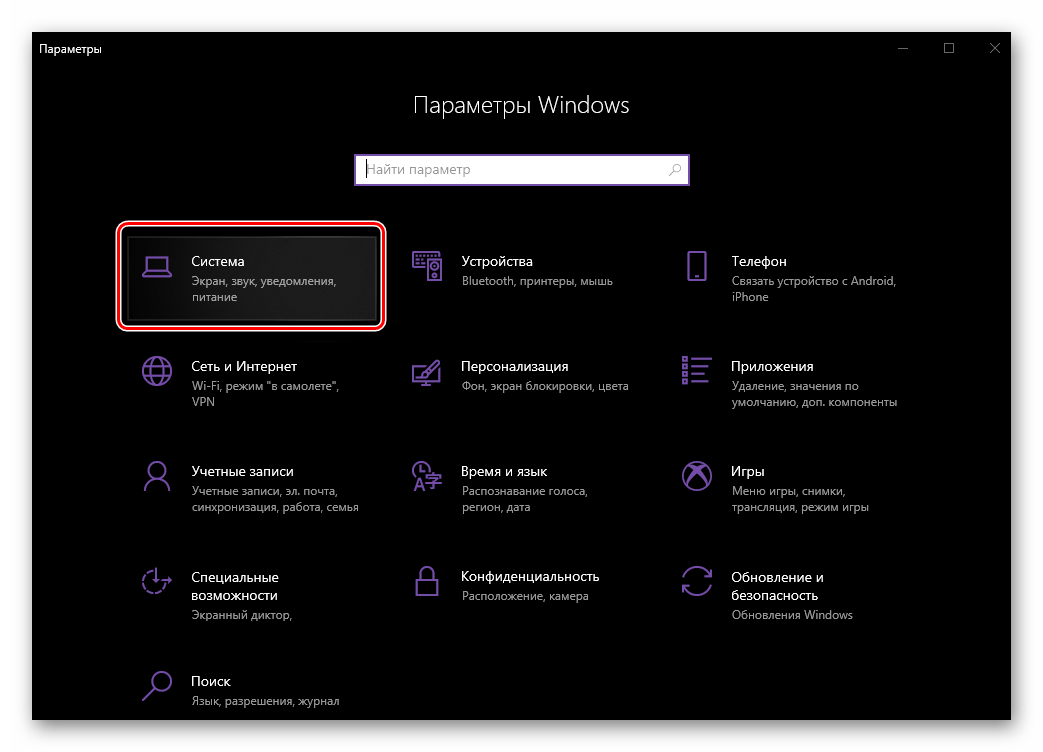Click the keyboard and speaker icon for Устройства

pyautogui.click(x=426, y=266)
